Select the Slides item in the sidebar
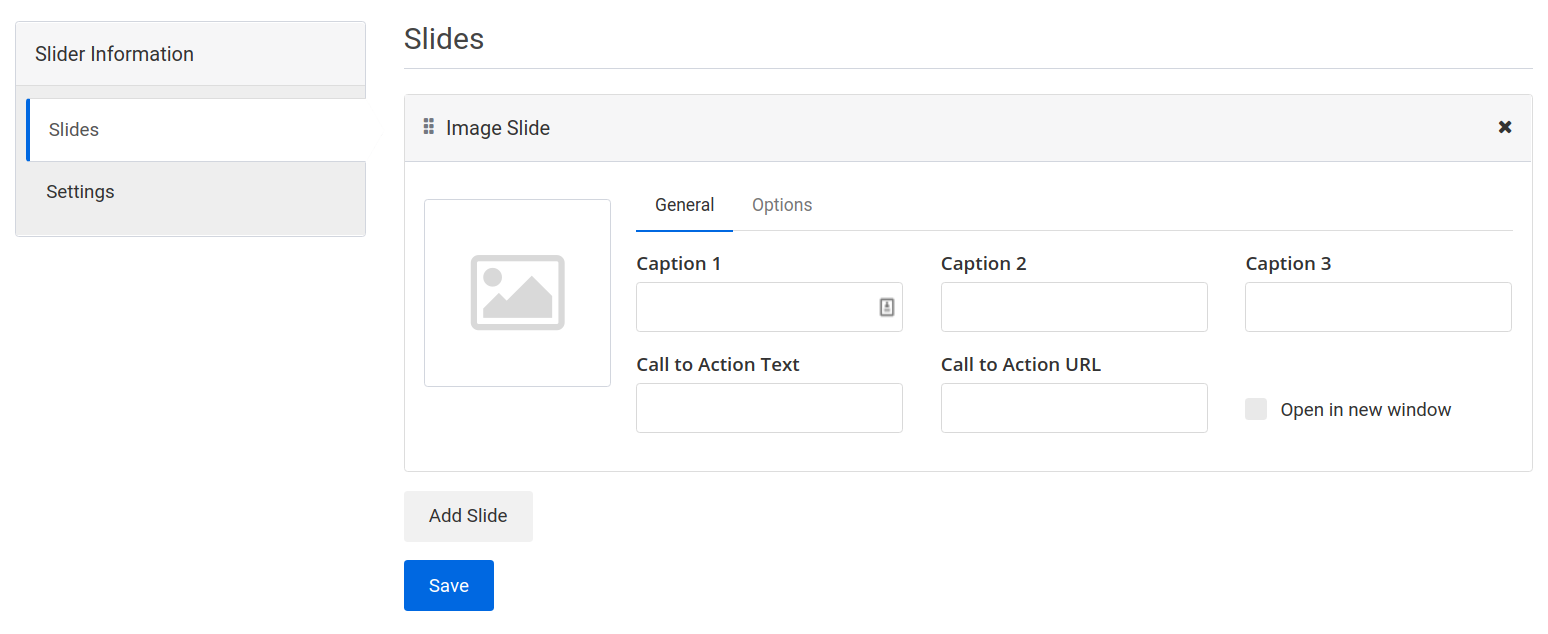Screen dimensions: 1548x634 point(73,129)
